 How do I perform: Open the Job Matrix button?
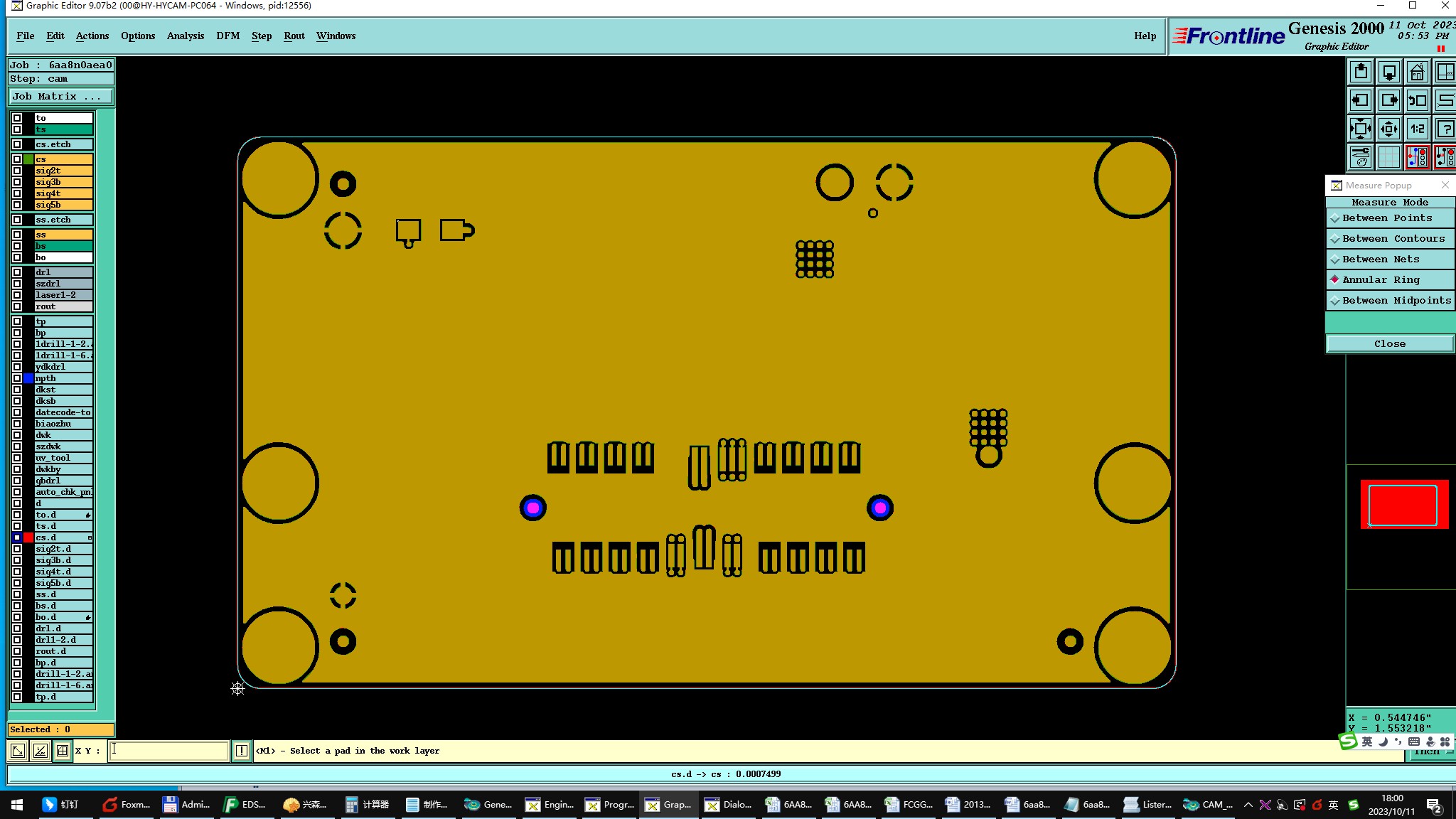tap(60, 97)
